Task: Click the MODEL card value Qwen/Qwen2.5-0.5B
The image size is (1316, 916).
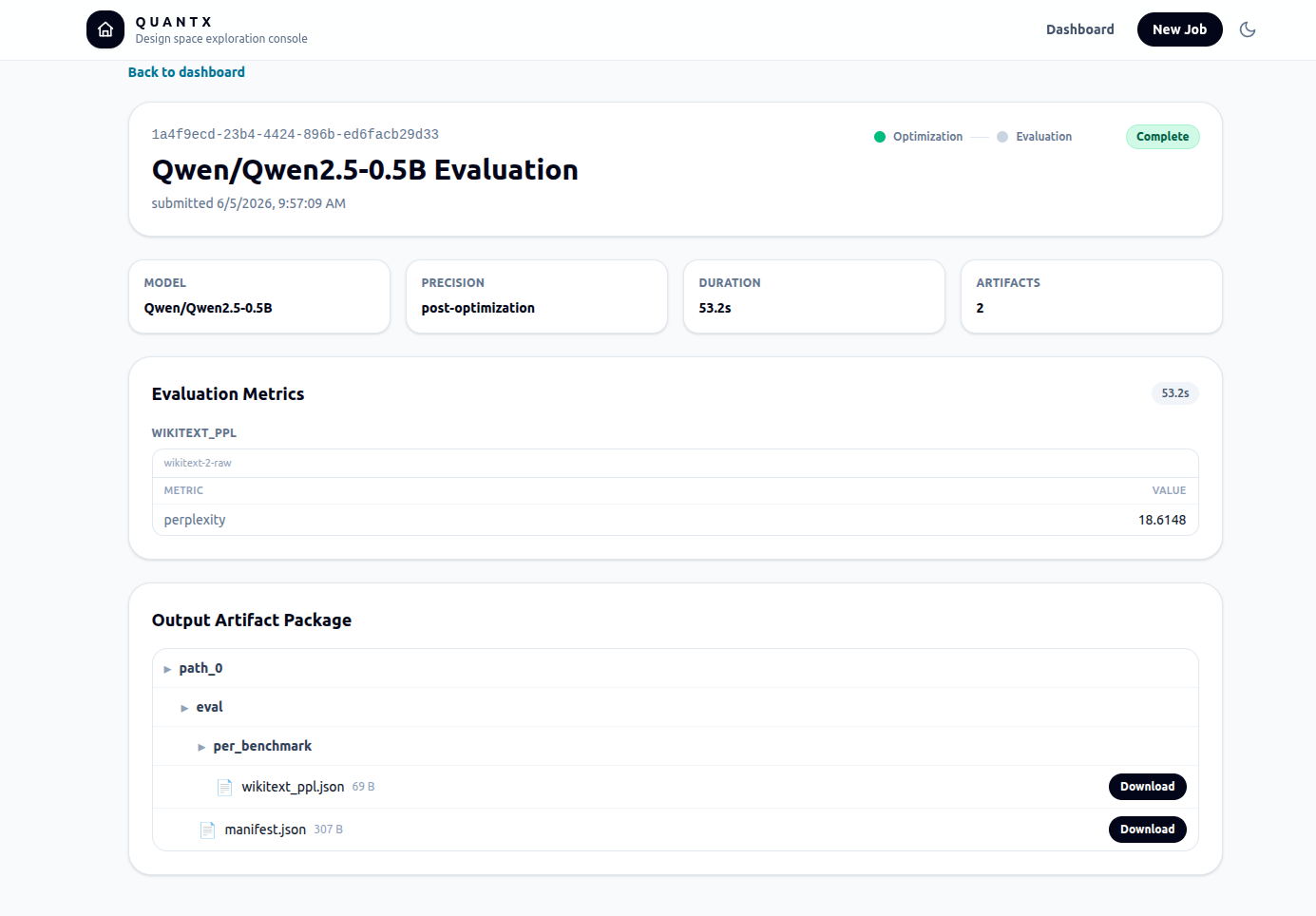Action: pos(208,308)
